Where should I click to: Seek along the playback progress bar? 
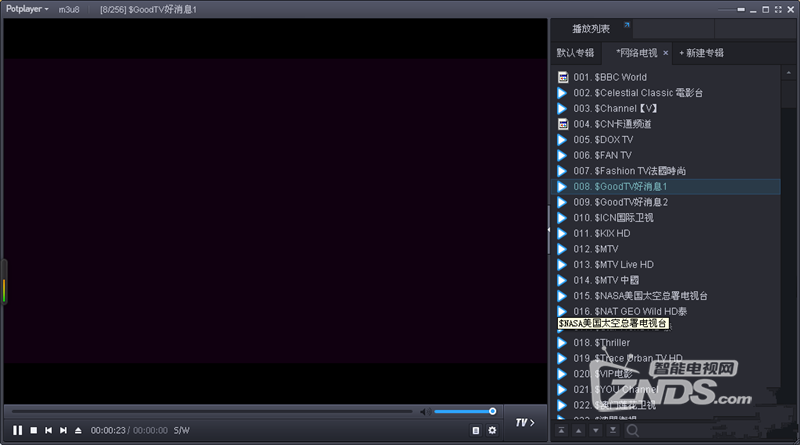(x=212, y=411)
